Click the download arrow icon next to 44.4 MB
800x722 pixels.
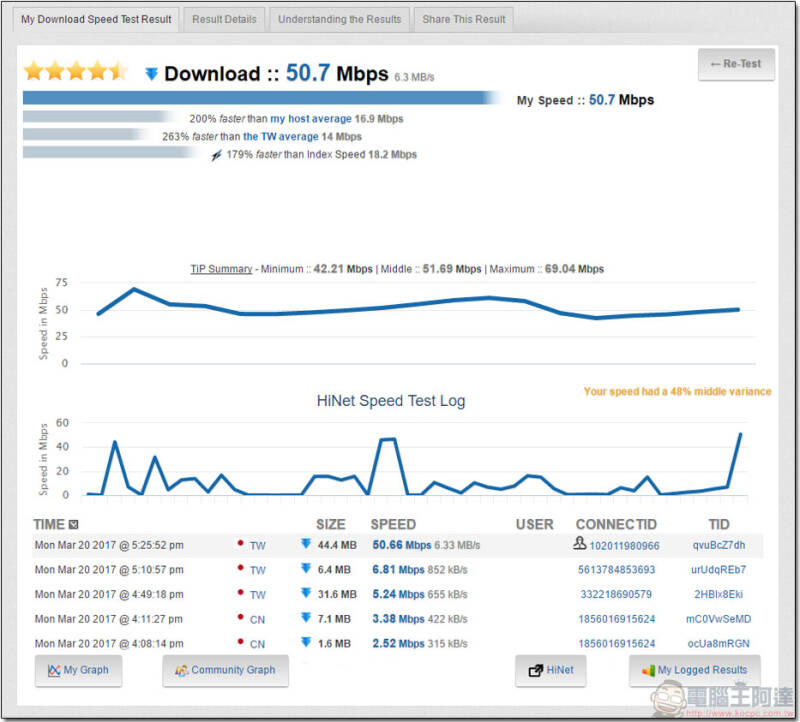tap(306, 543)
